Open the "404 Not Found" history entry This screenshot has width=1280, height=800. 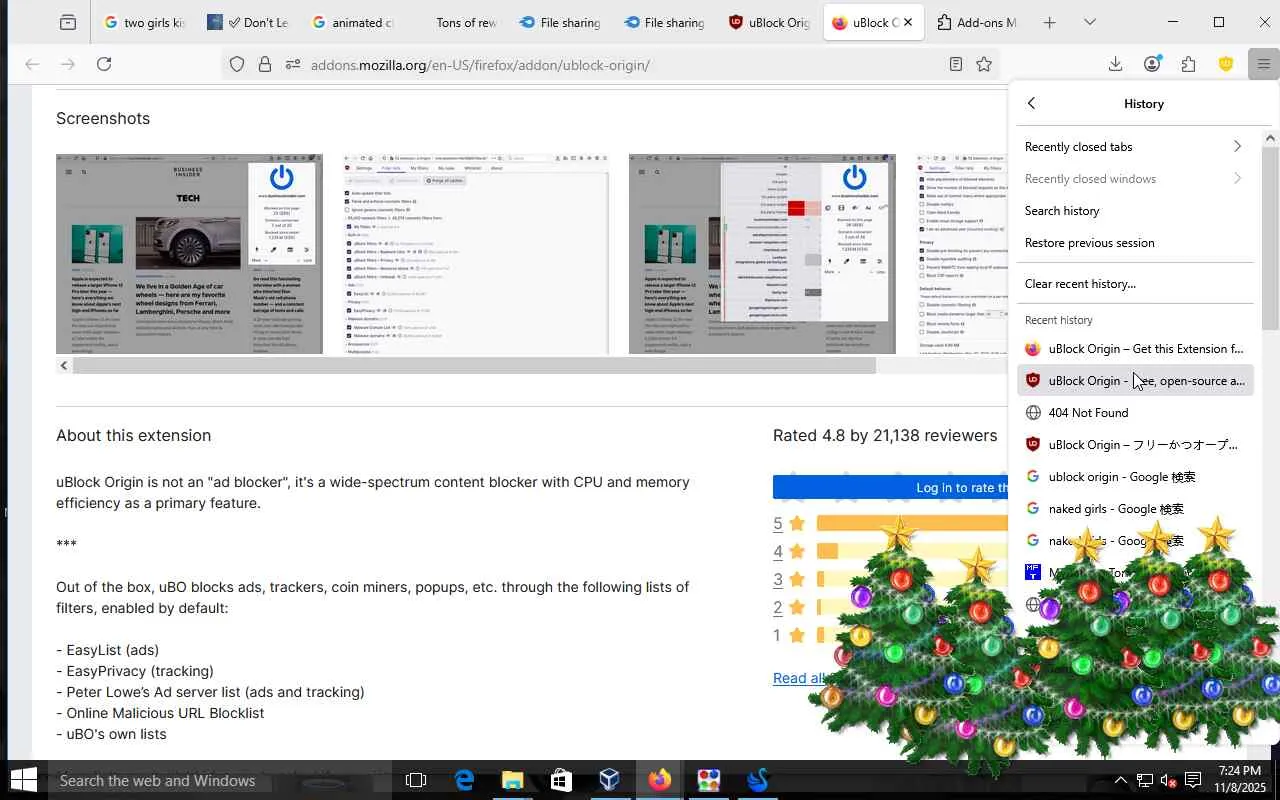click(x=1135, y=413)
